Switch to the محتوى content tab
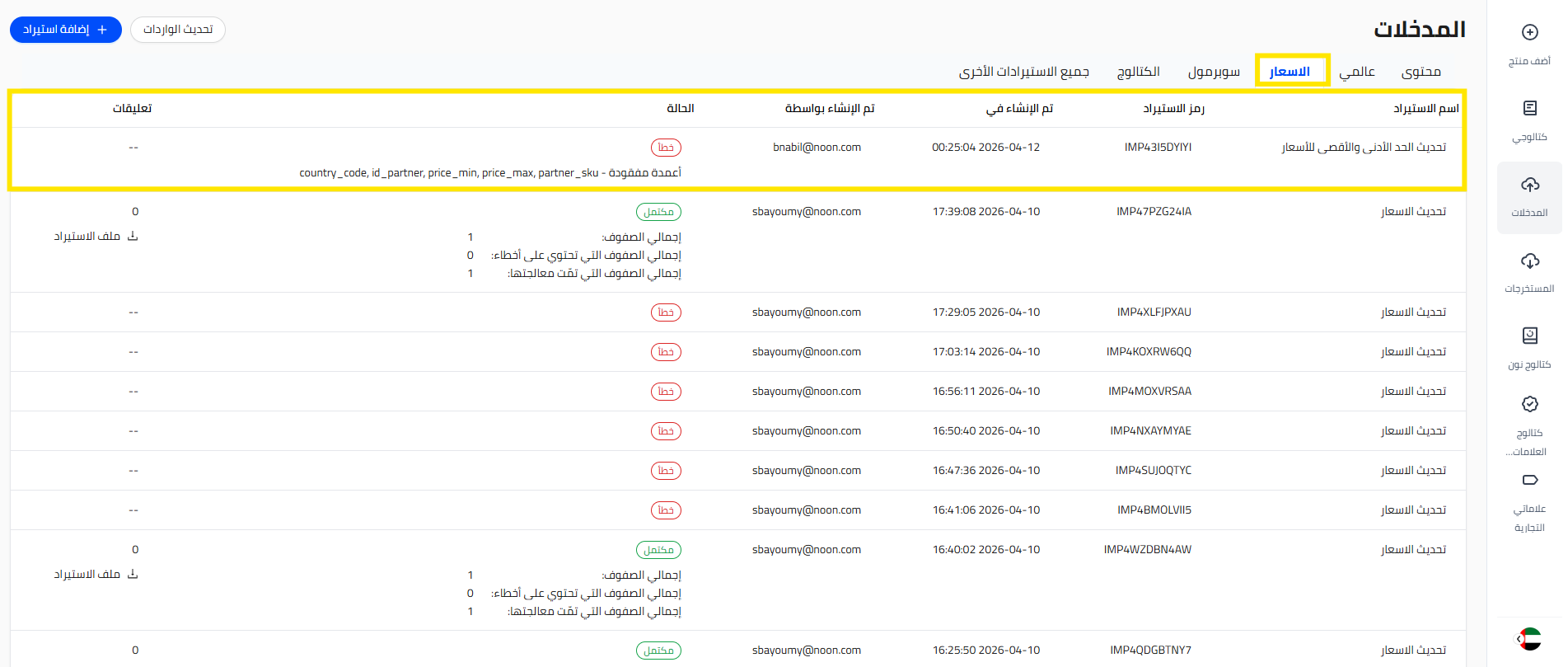The height and width of the screenshot is (667, 1568). [x=1421, y=72]
